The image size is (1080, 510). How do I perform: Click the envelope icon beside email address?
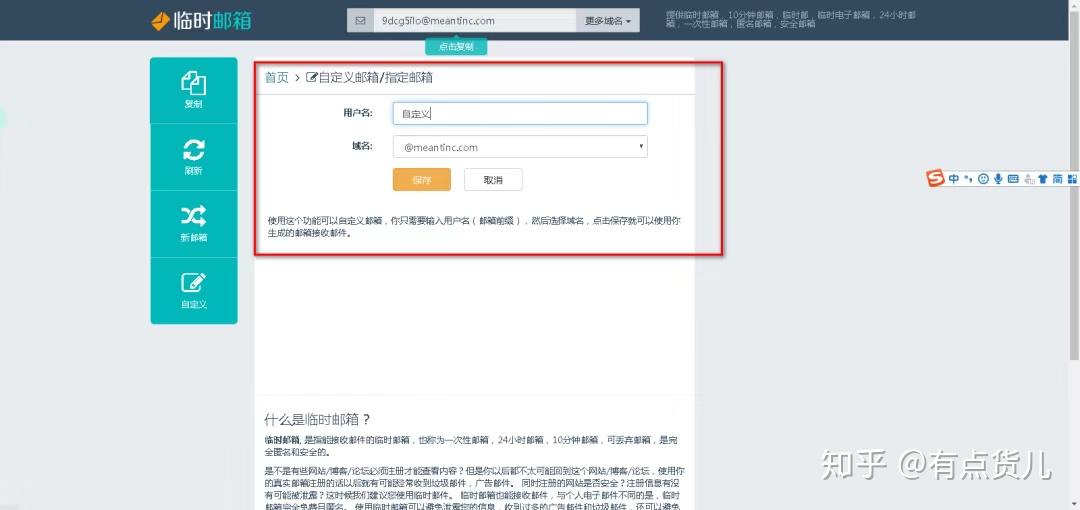coord(360,21)
